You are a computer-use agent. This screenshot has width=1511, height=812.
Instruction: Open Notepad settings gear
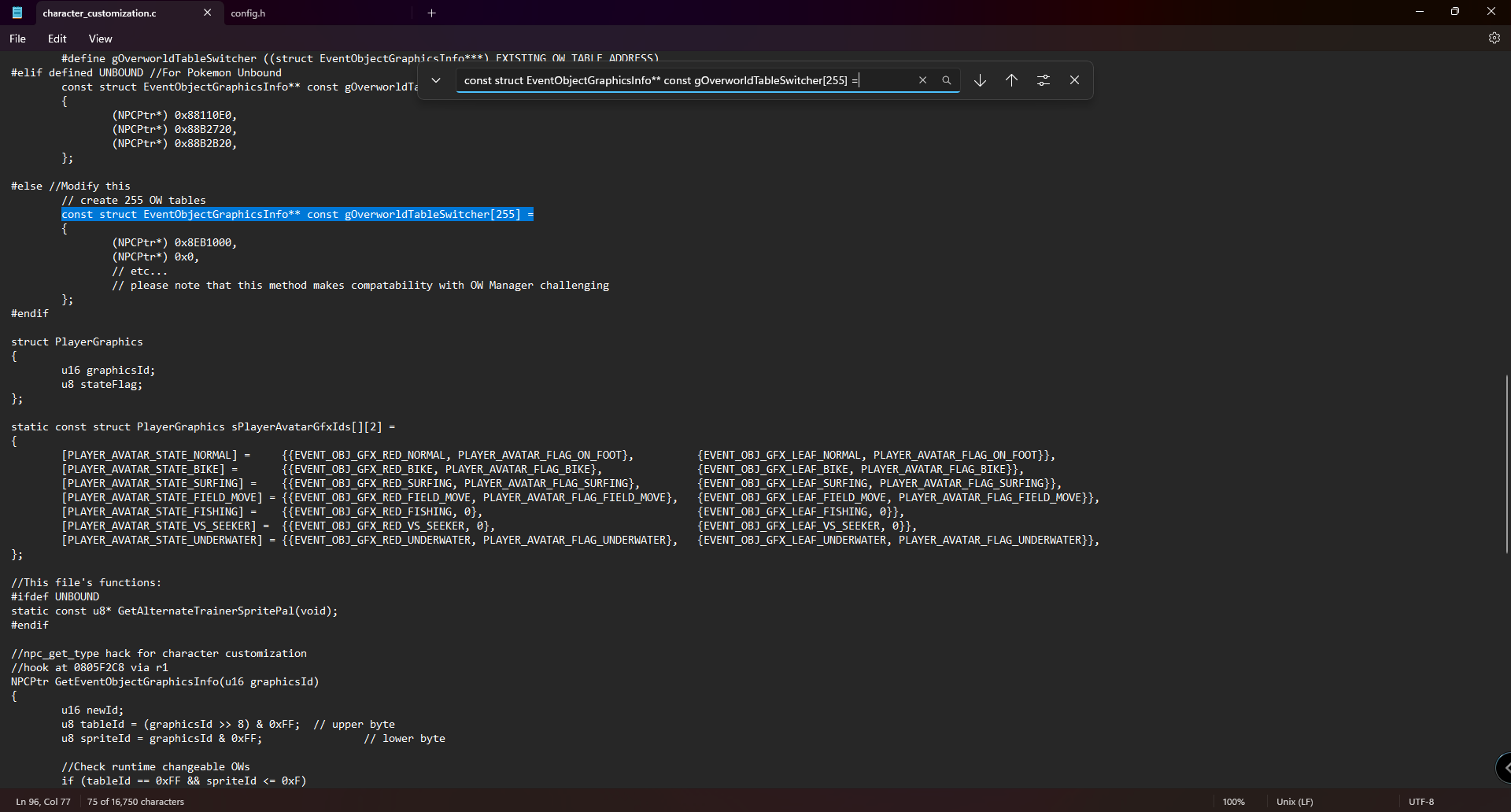pyautogui.click(x=1494, y=39)
